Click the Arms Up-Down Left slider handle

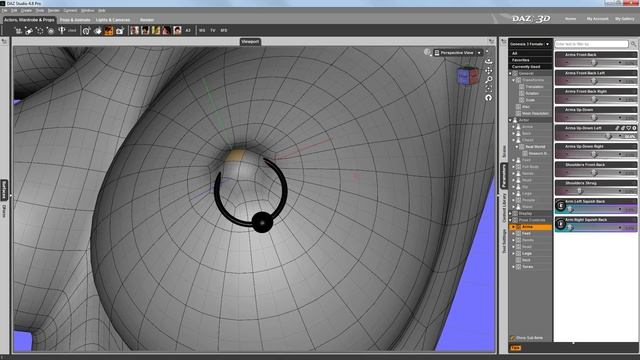coord(609,136)
